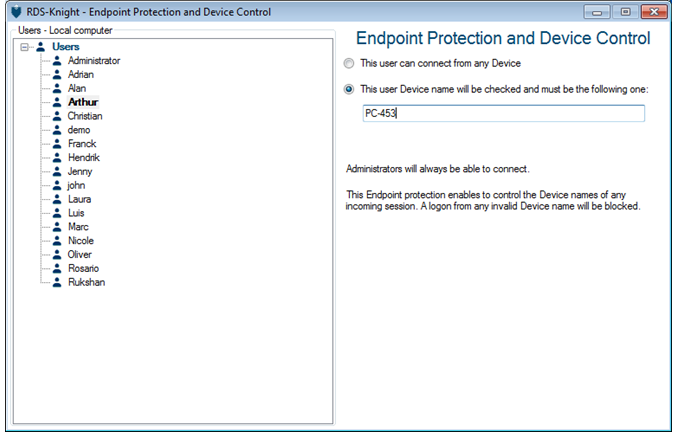The image size is (674, 435).
Task: Select the 'Device name will be checked' radio option
Action: [349, 89]
